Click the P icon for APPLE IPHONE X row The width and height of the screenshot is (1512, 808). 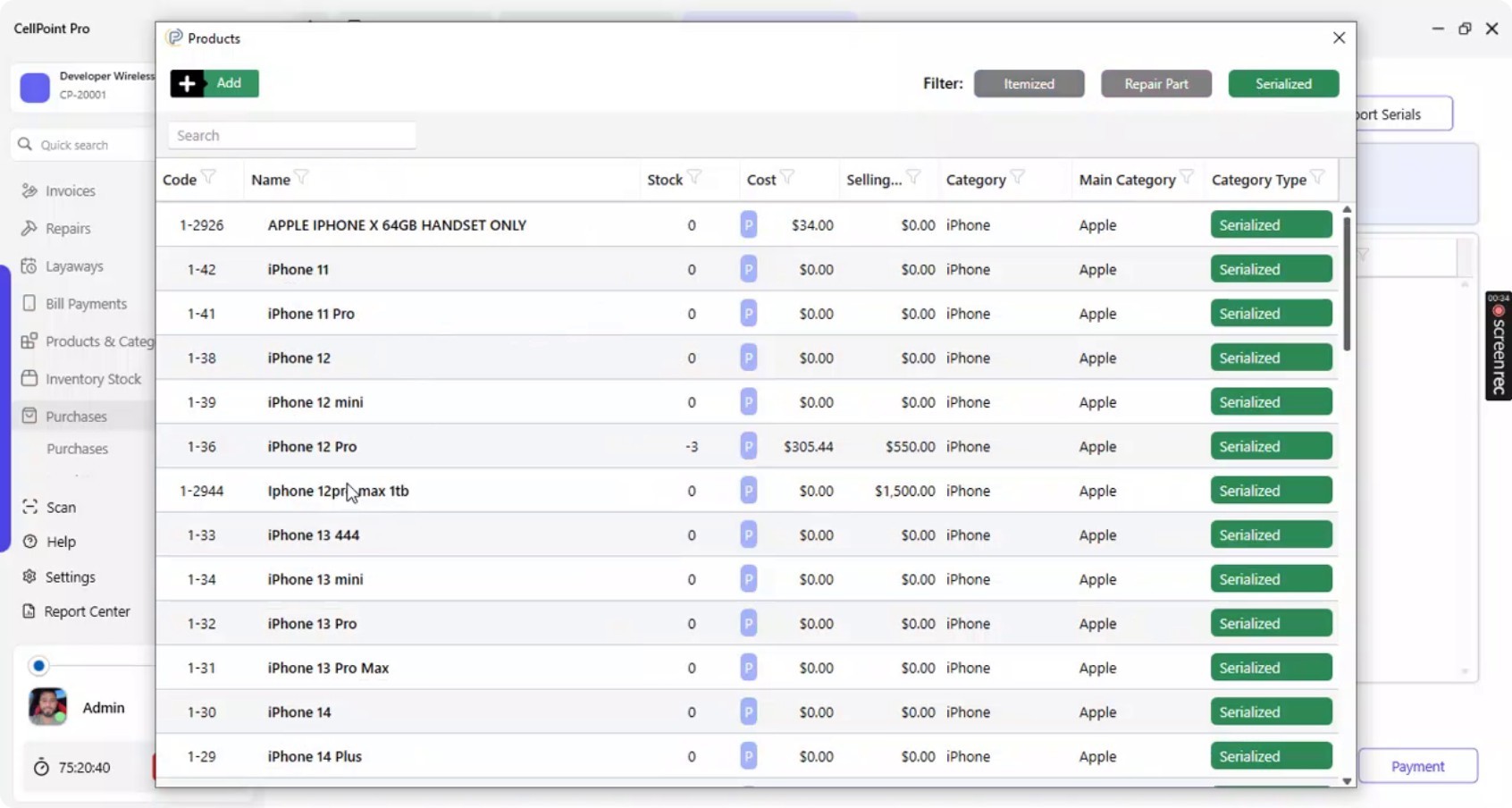point(749,224)
